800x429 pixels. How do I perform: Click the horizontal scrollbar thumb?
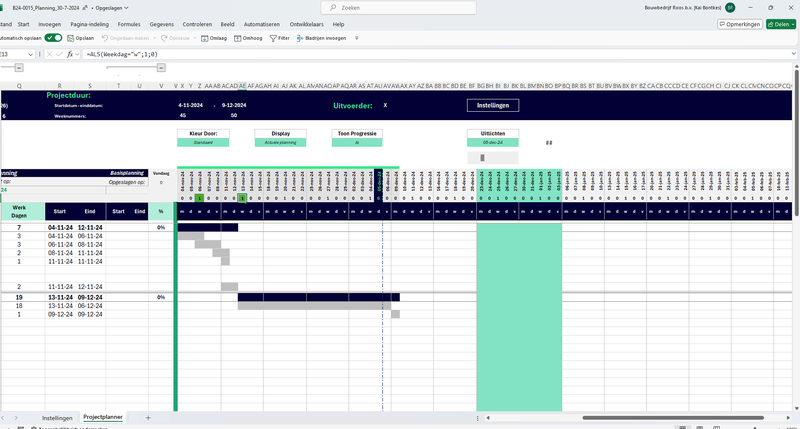click(673, 418)
